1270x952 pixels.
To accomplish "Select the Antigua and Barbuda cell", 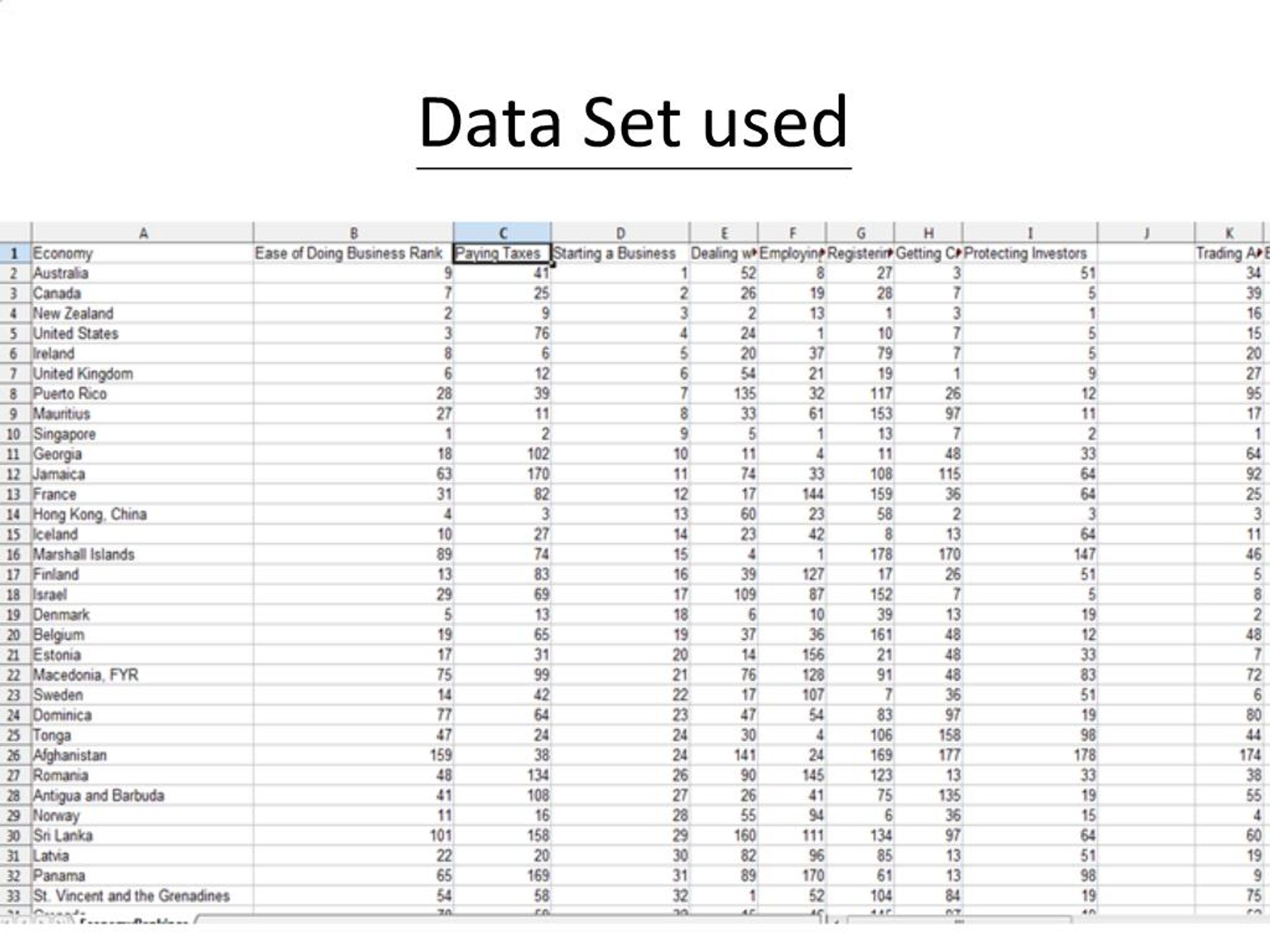I will click(142, 795).
